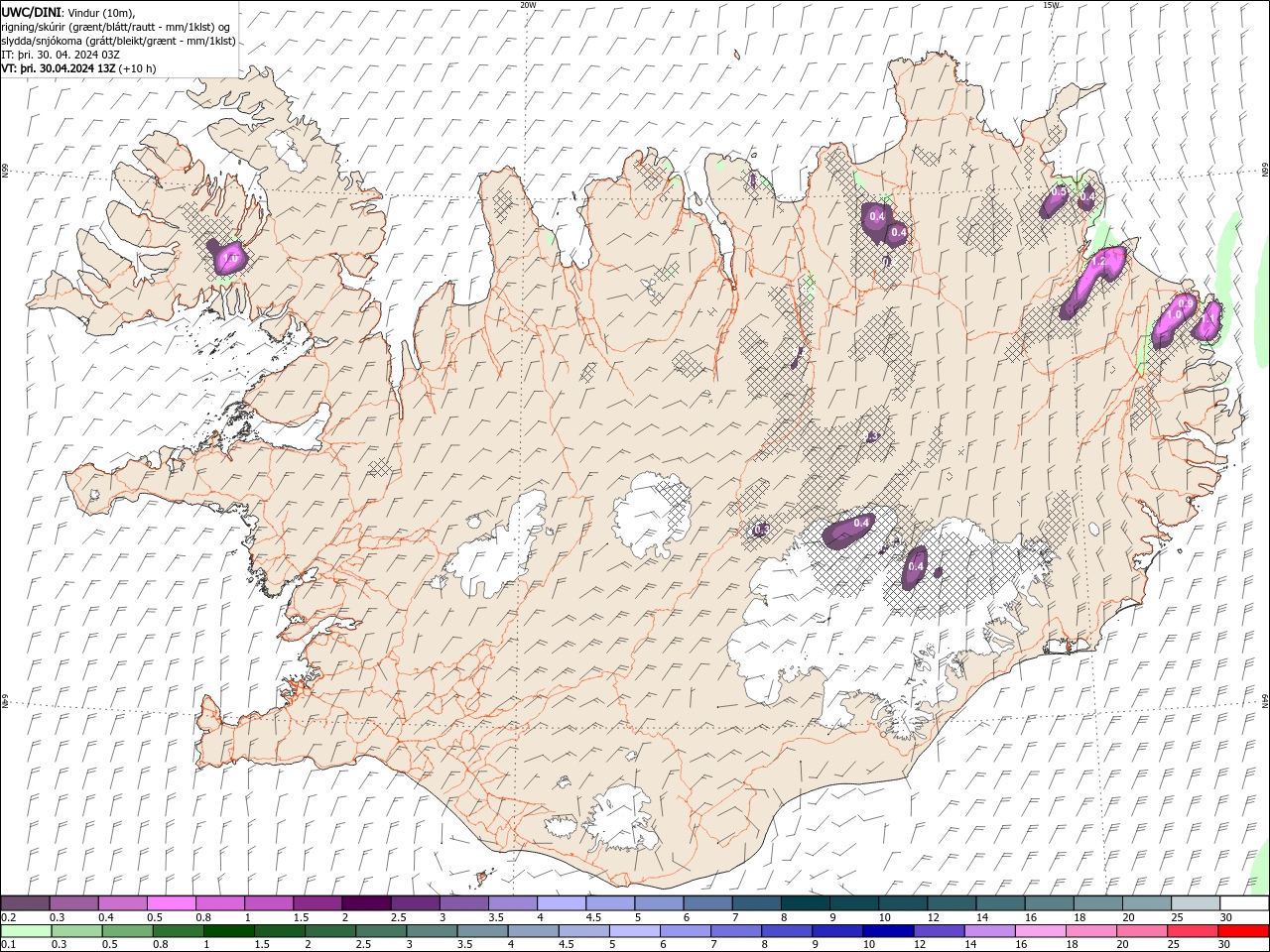Click the 'slydda/snjókoma (grátt/bleikt/grænt' header line
The width and height of the screenshot is (1270, 952).
point(118,41)
